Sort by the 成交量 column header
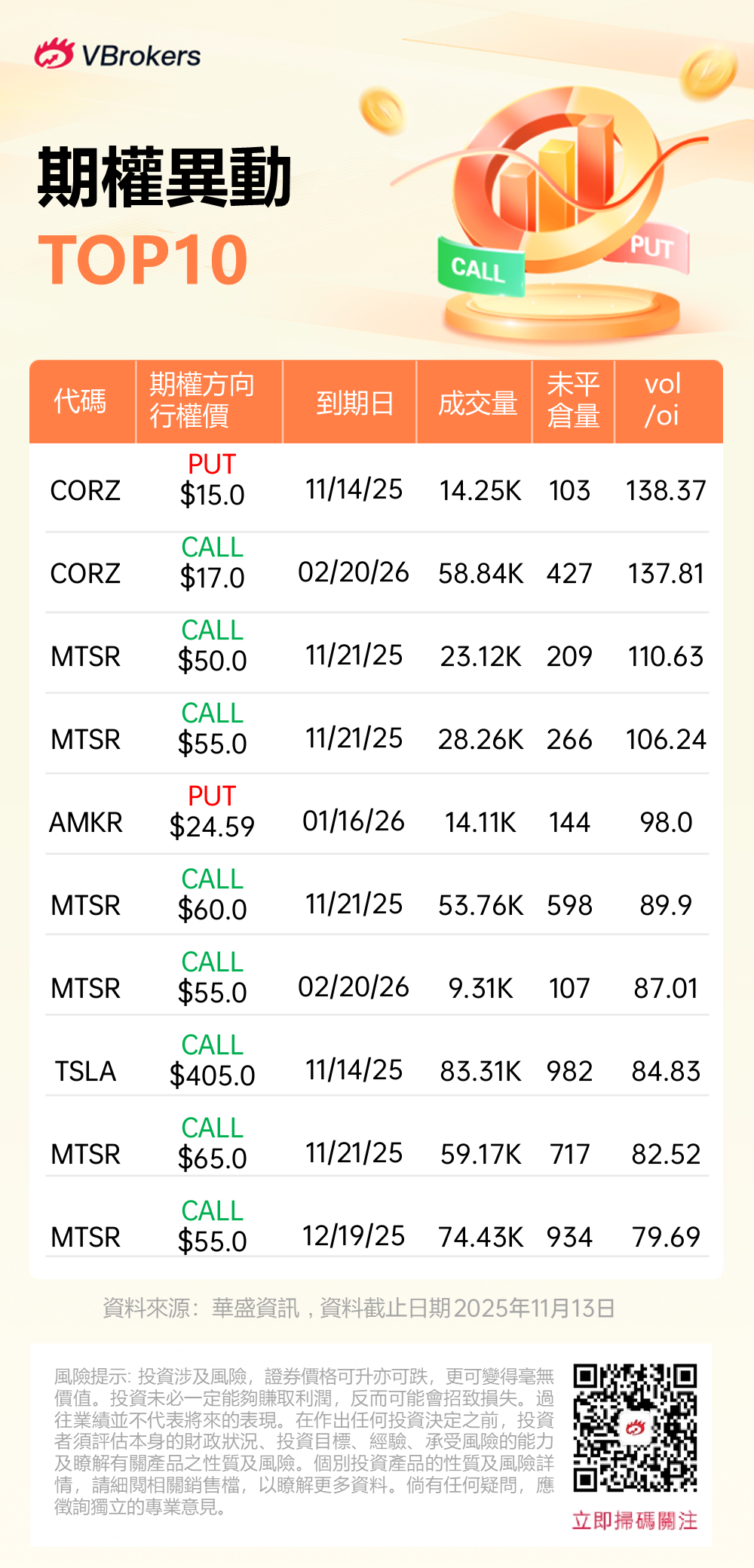The width and height of the screenshot is (754, 1568). (x=477, y=403)
